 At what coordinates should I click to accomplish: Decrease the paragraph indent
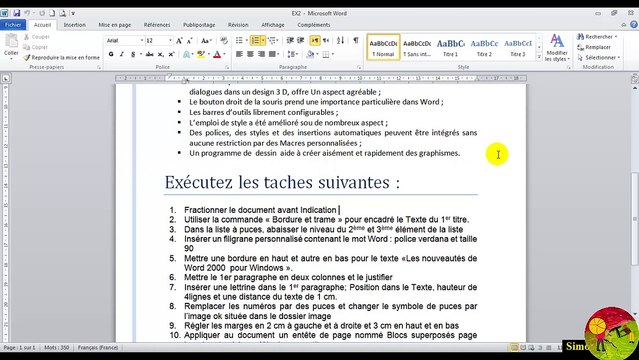(290, 40)
